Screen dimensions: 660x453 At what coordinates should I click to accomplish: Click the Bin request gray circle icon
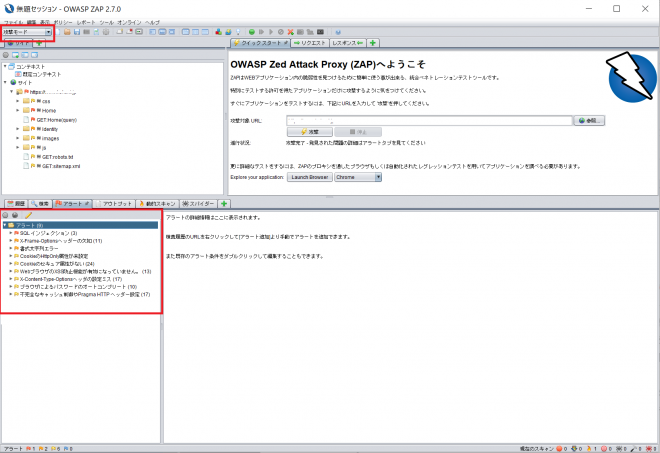point(281,32)
